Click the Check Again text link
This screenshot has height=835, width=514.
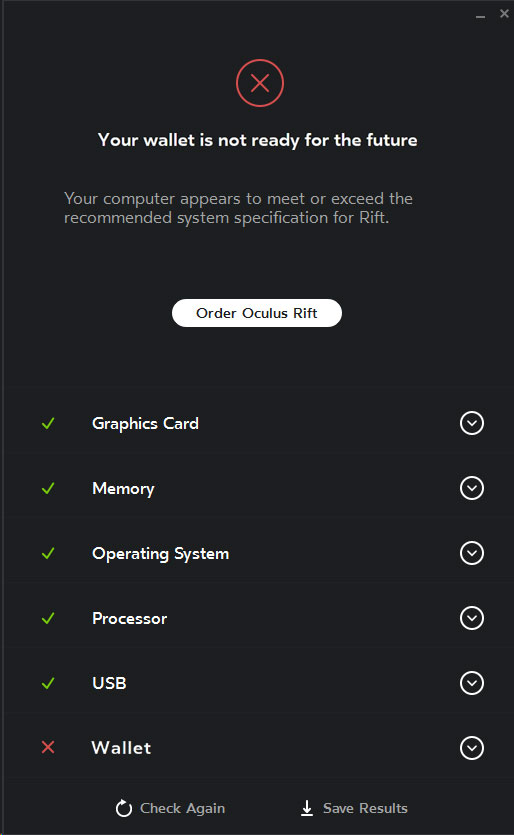point(182,808)
